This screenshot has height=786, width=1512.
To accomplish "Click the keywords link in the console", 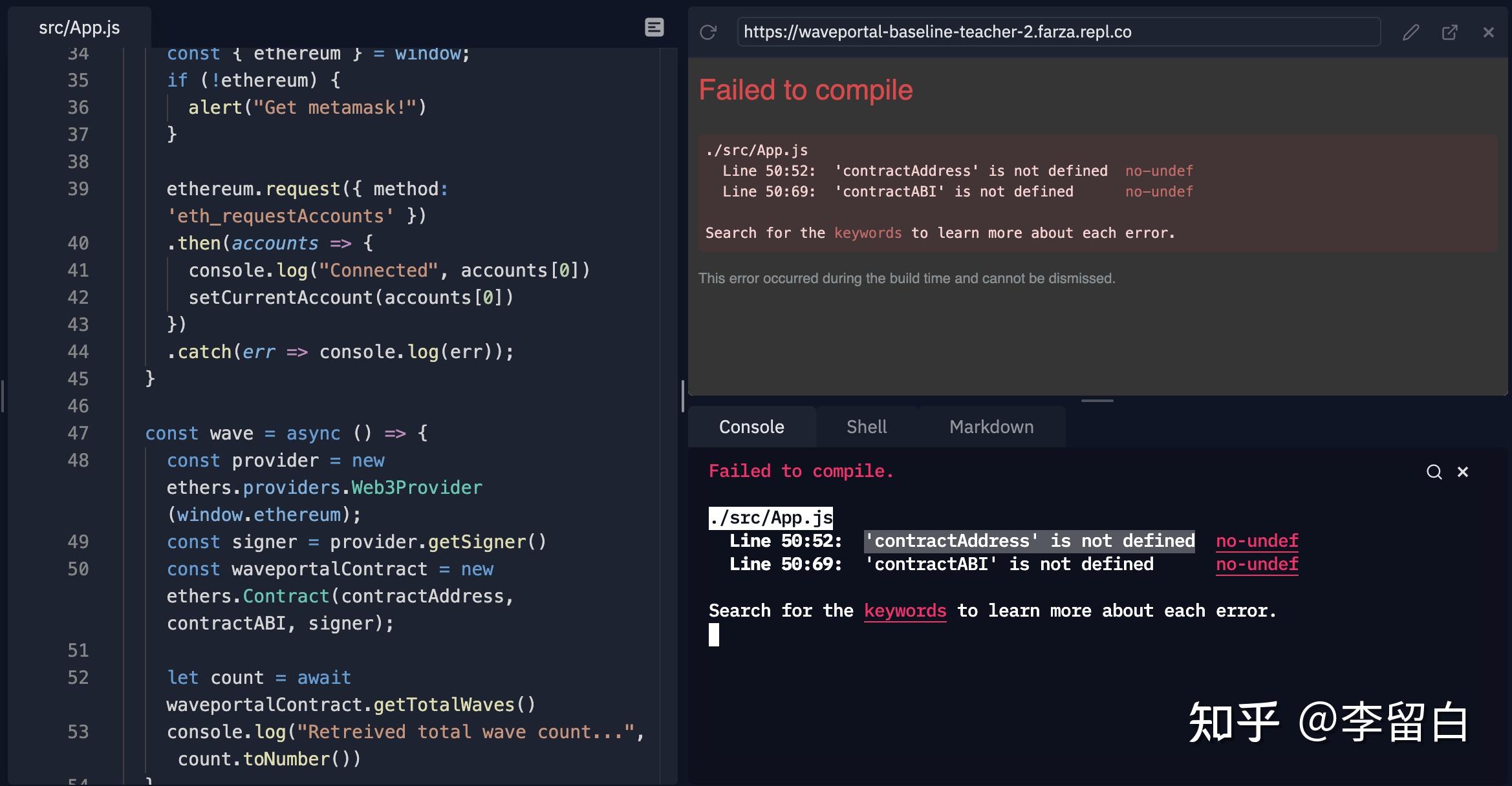I will click(x=905, y=611).
